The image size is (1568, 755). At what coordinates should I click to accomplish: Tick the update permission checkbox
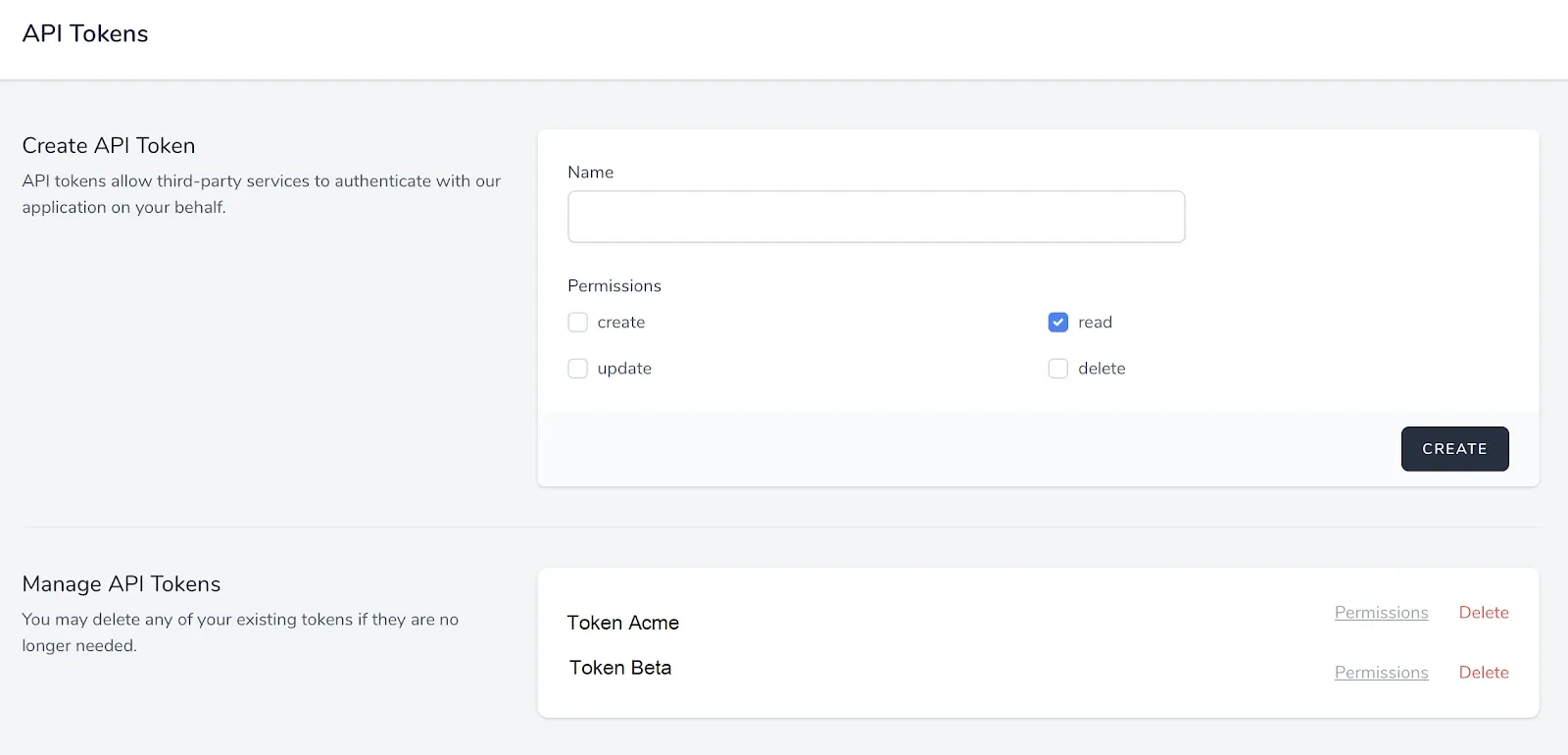tap(578, 369)
